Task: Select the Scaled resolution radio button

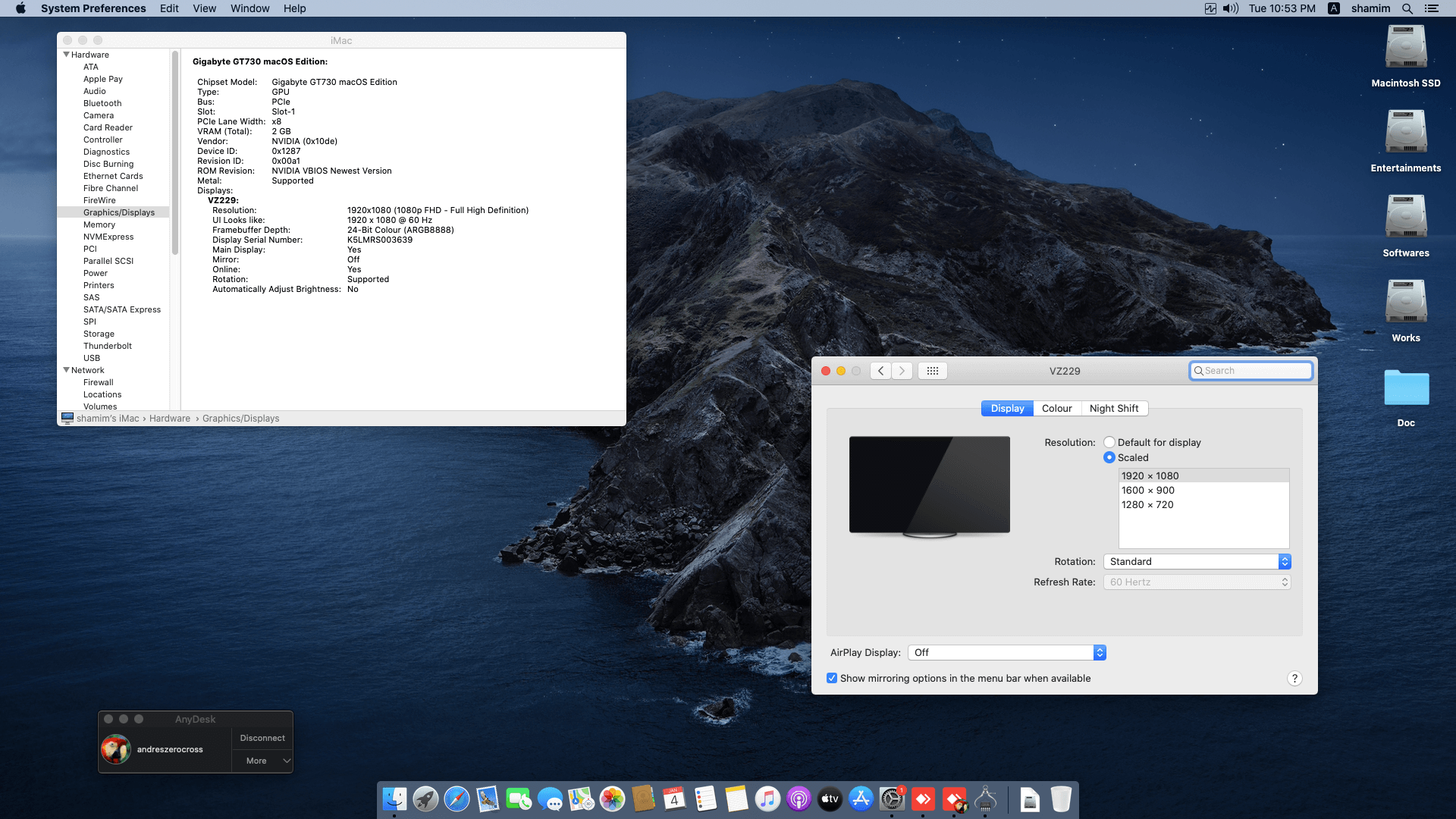Action: coord(1109,457)
